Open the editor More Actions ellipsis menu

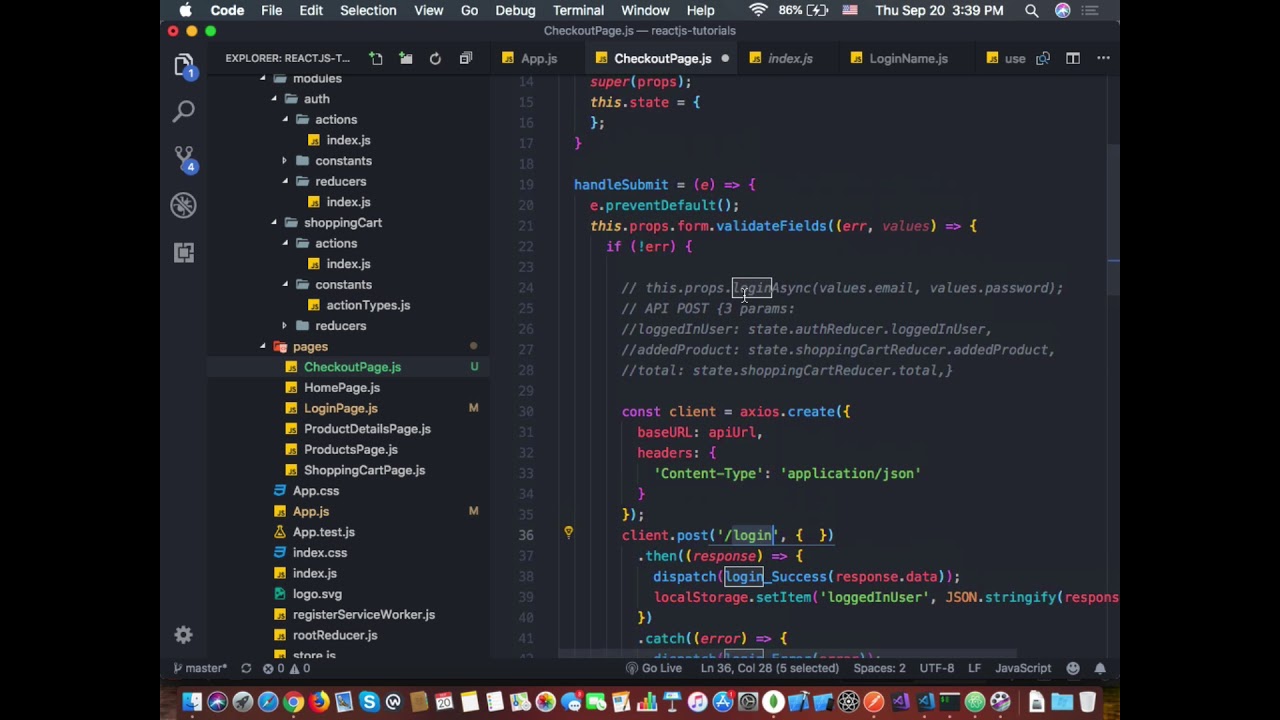click(x=1103, y=58)
